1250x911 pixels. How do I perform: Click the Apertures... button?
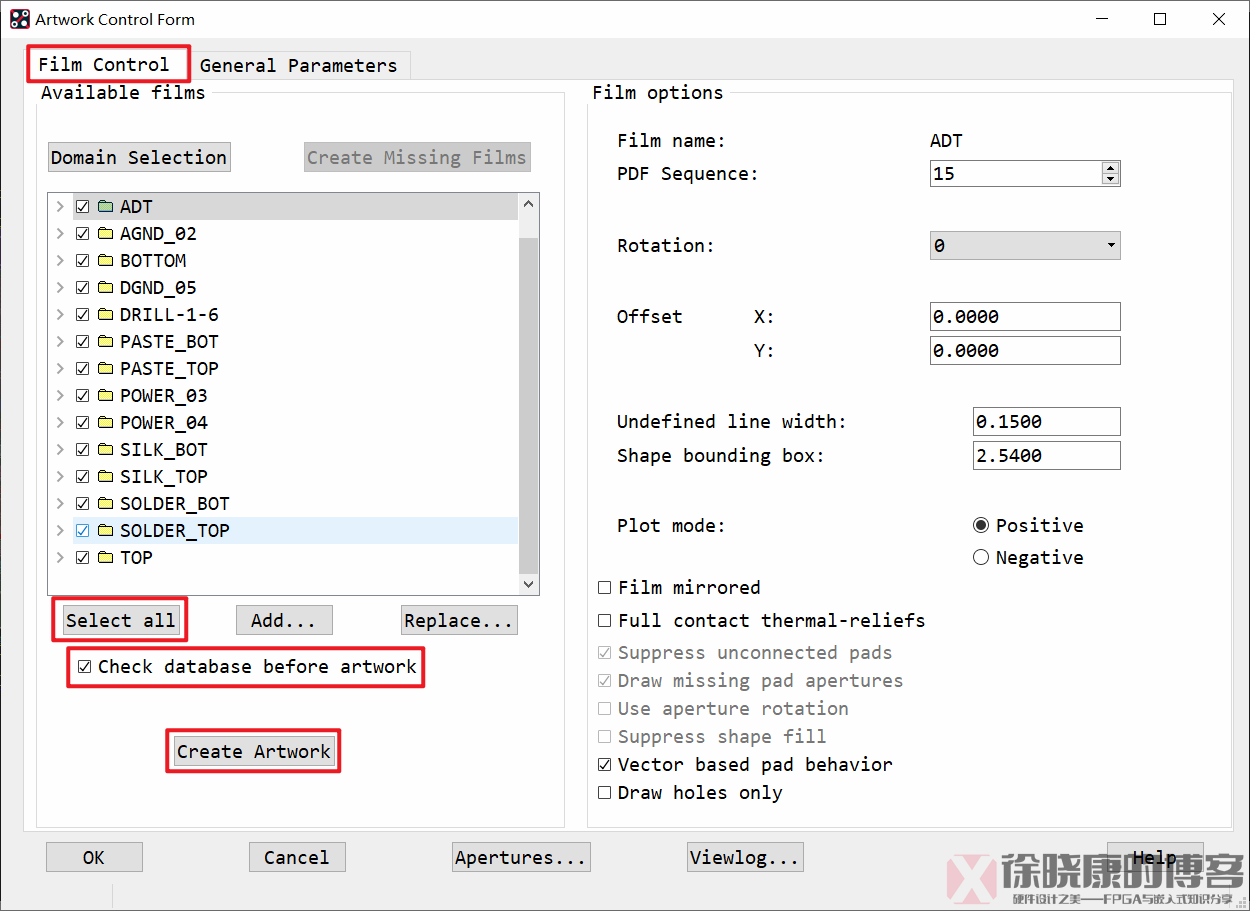[x=521, y=858]
